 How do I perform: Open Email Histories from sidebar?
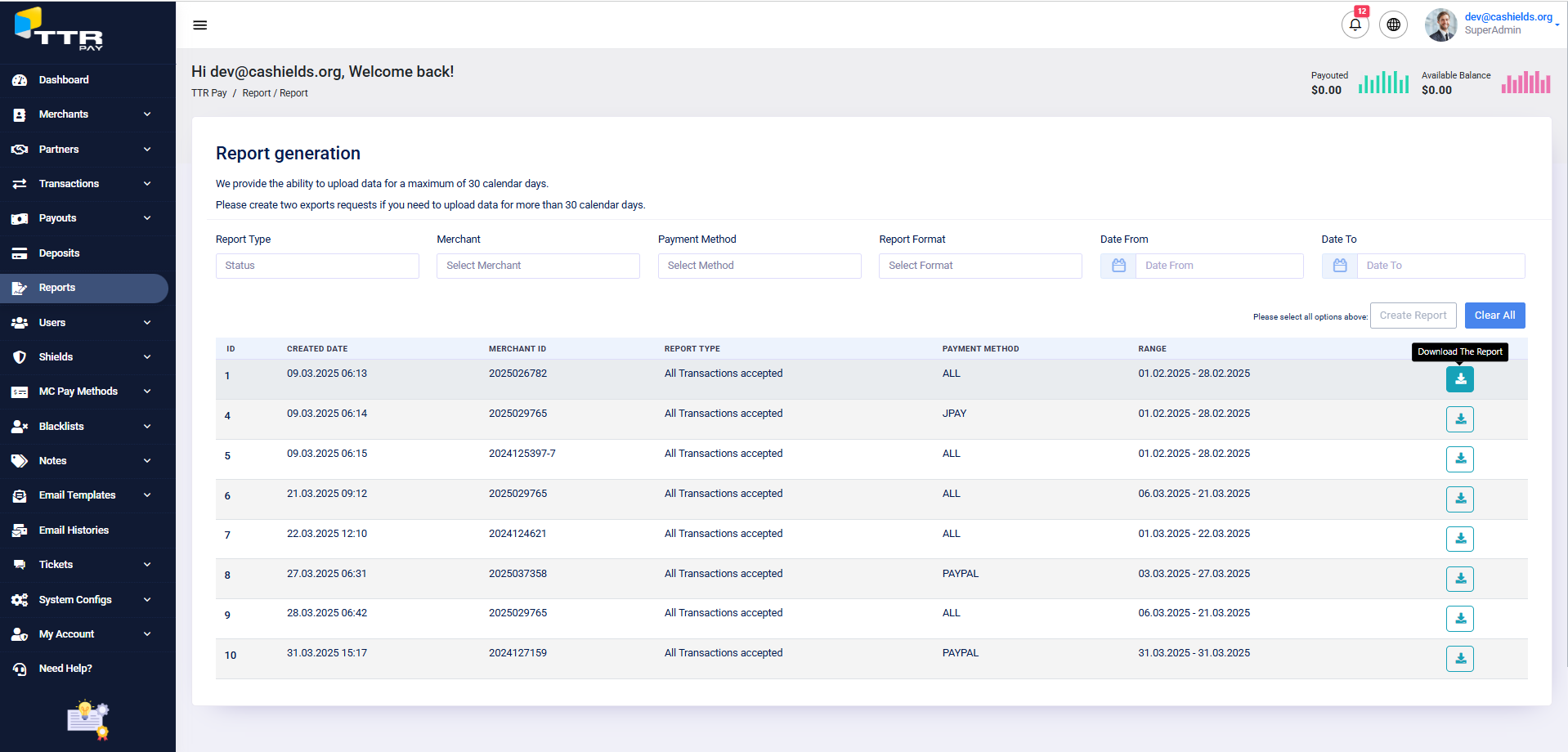pos(71,530)
